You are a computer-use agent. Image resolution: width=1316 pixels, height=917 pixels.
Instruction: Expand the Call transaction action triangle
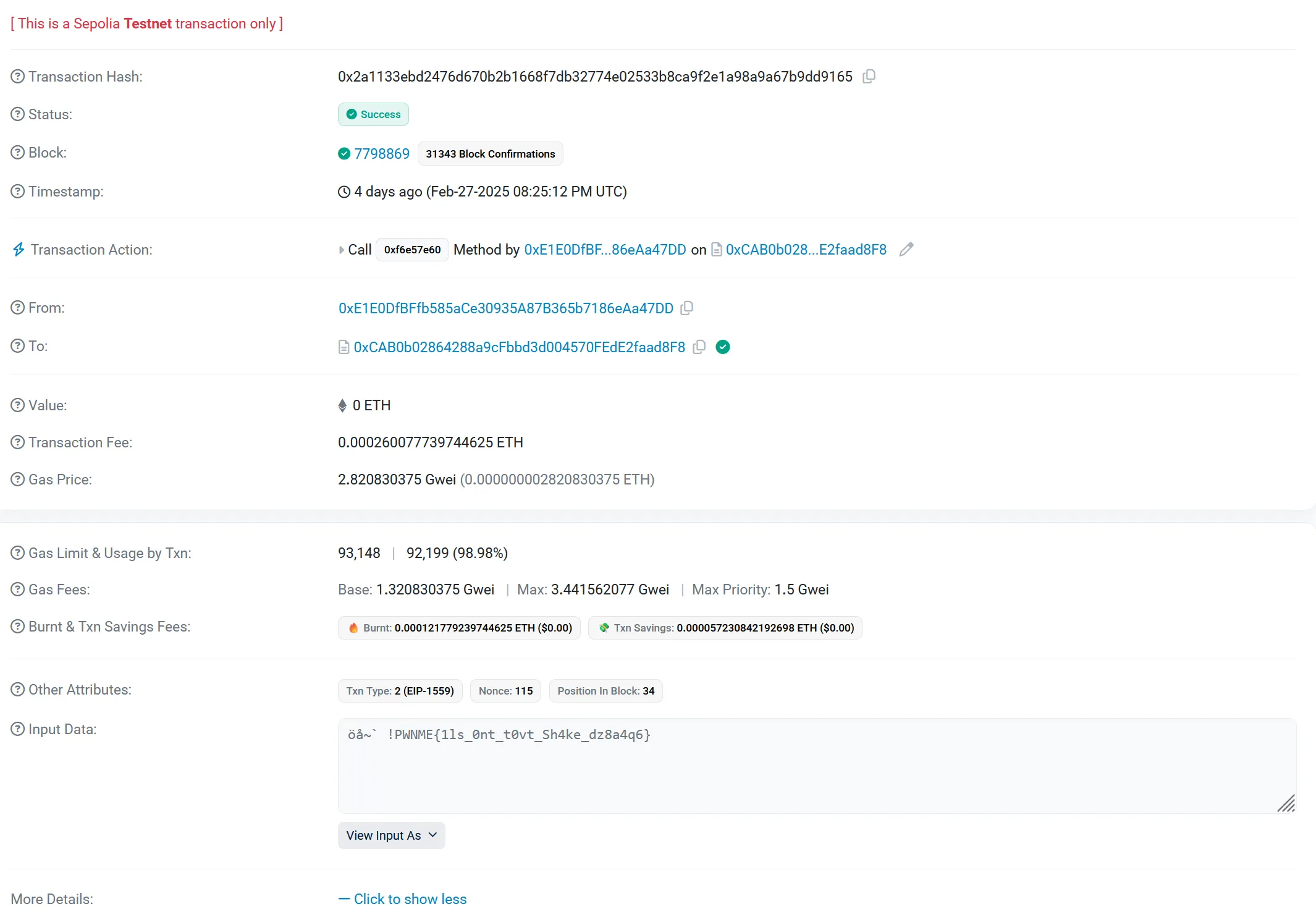pyautogui.click(x=342, y=250)
